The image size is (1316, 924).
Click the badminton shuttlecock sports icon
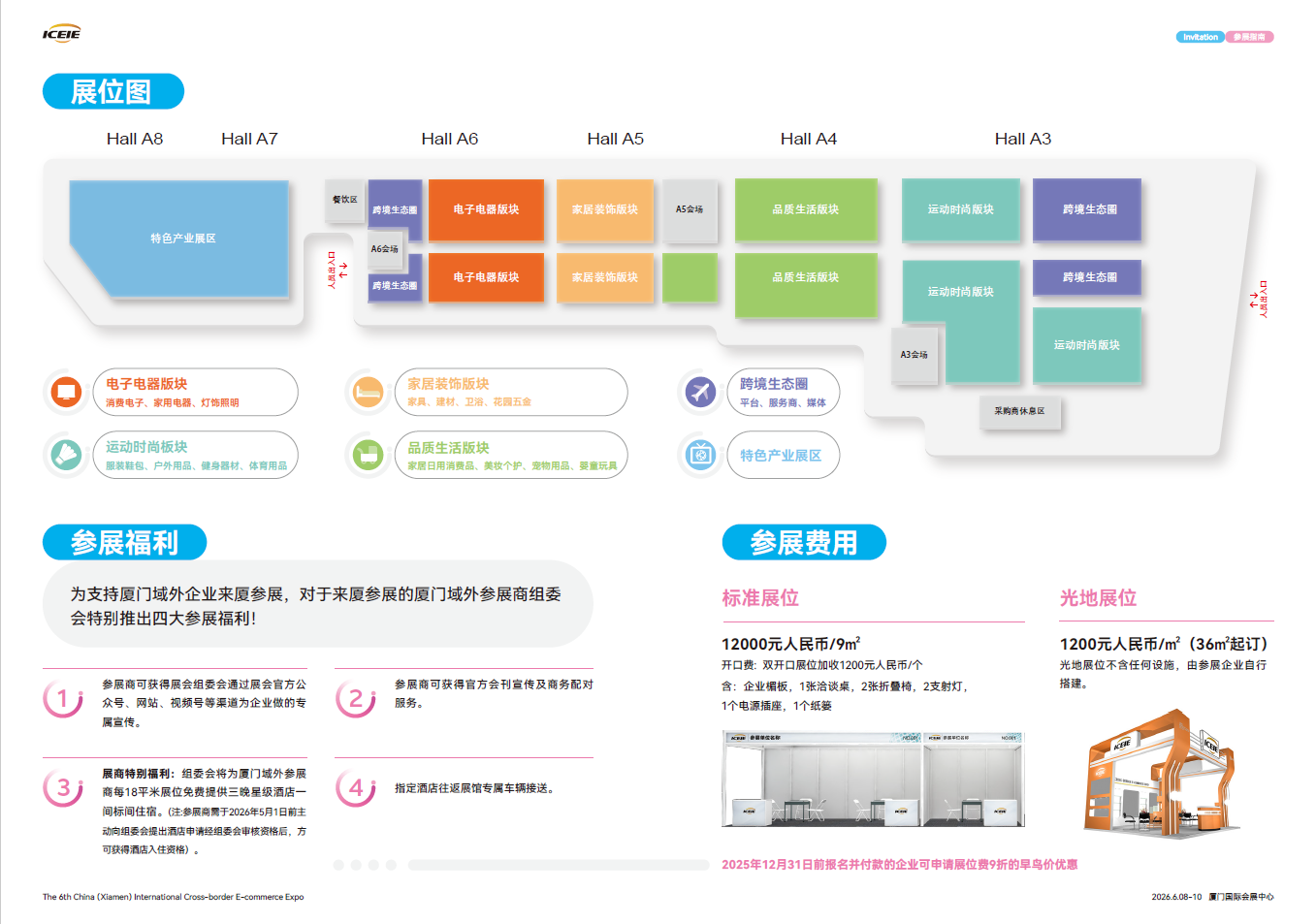(x=67, y=455)
